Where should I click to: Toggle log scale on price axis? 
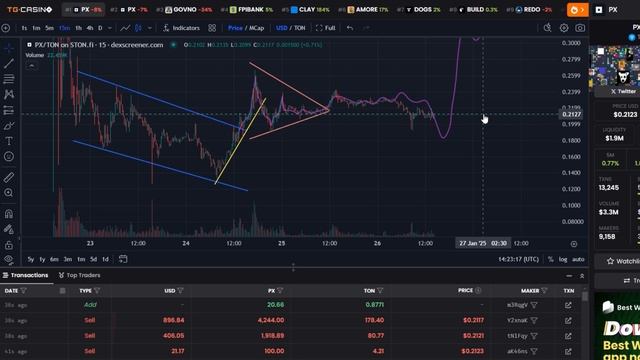pyautogui.click(x=563, y=259)
